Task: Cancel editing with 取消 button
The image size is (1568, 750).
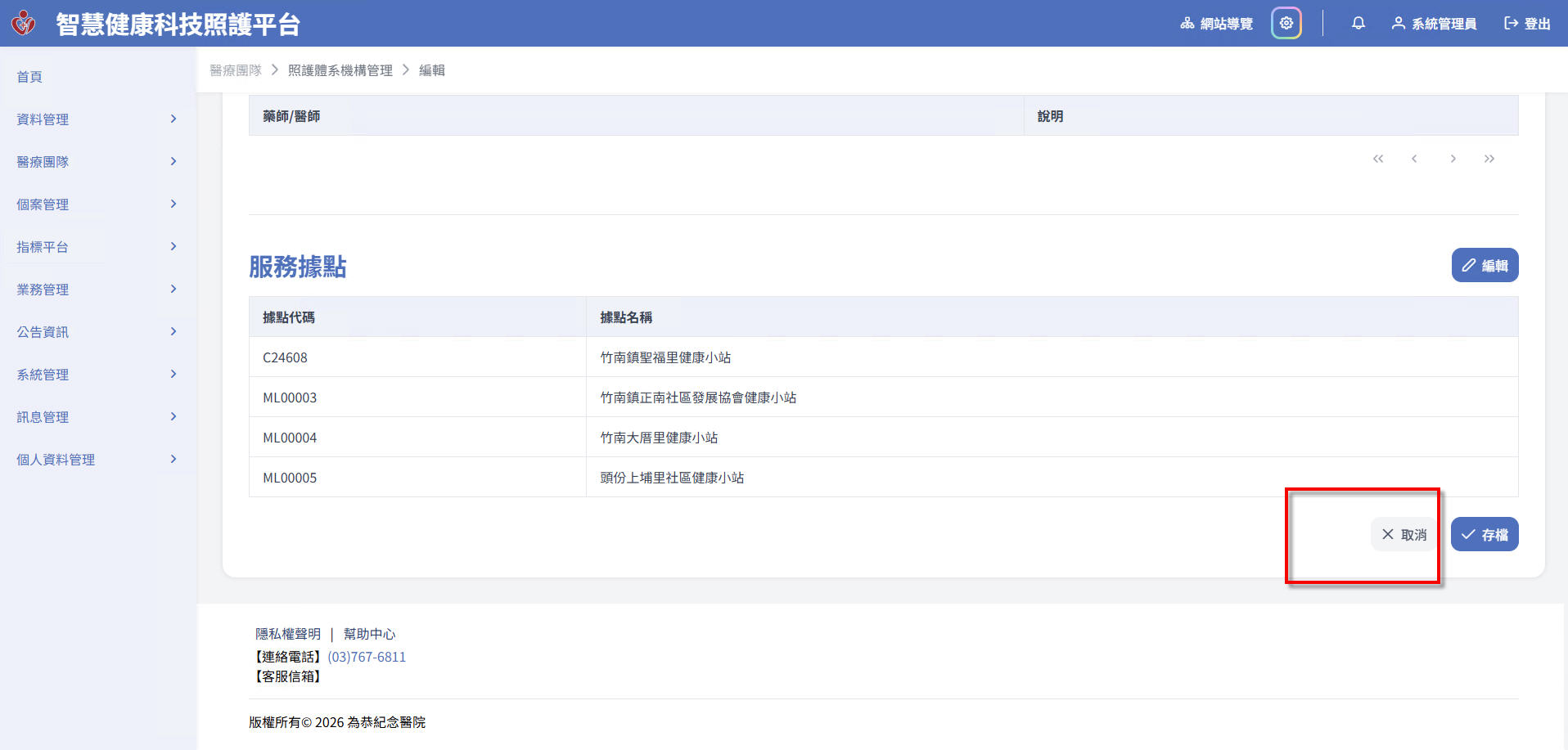Action: [1404, 534]
